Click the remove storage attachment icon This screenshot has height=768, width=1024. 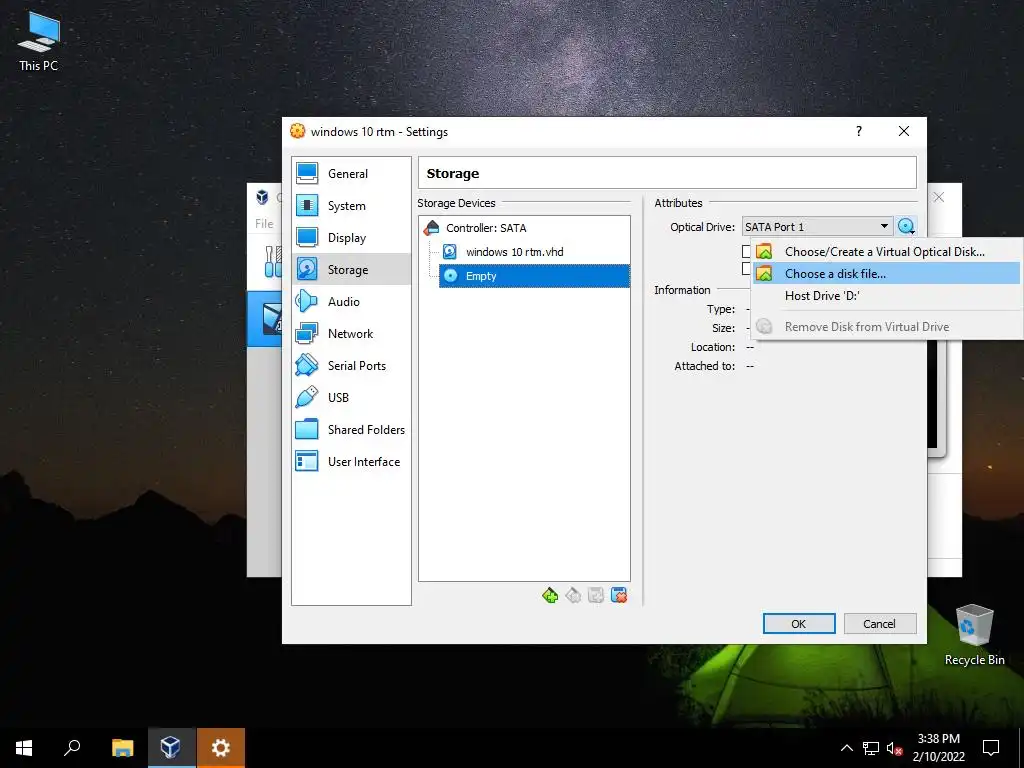coord(618,595)
